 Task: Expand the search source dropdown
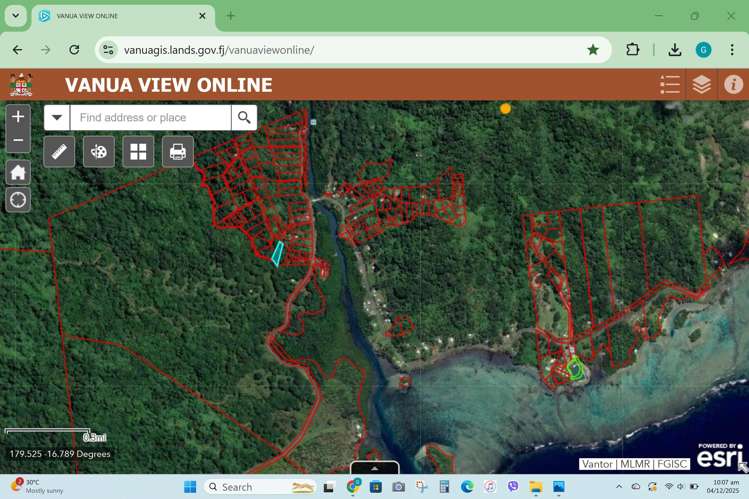(57, 117)
